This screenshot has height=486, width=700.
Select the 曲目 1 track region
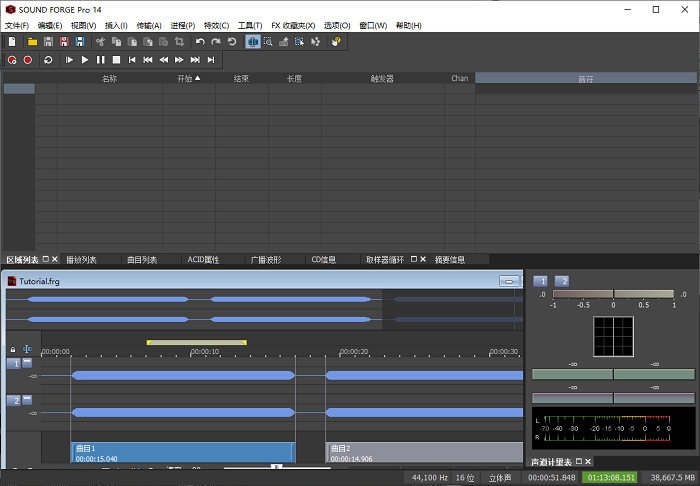[x=182, y=453]
